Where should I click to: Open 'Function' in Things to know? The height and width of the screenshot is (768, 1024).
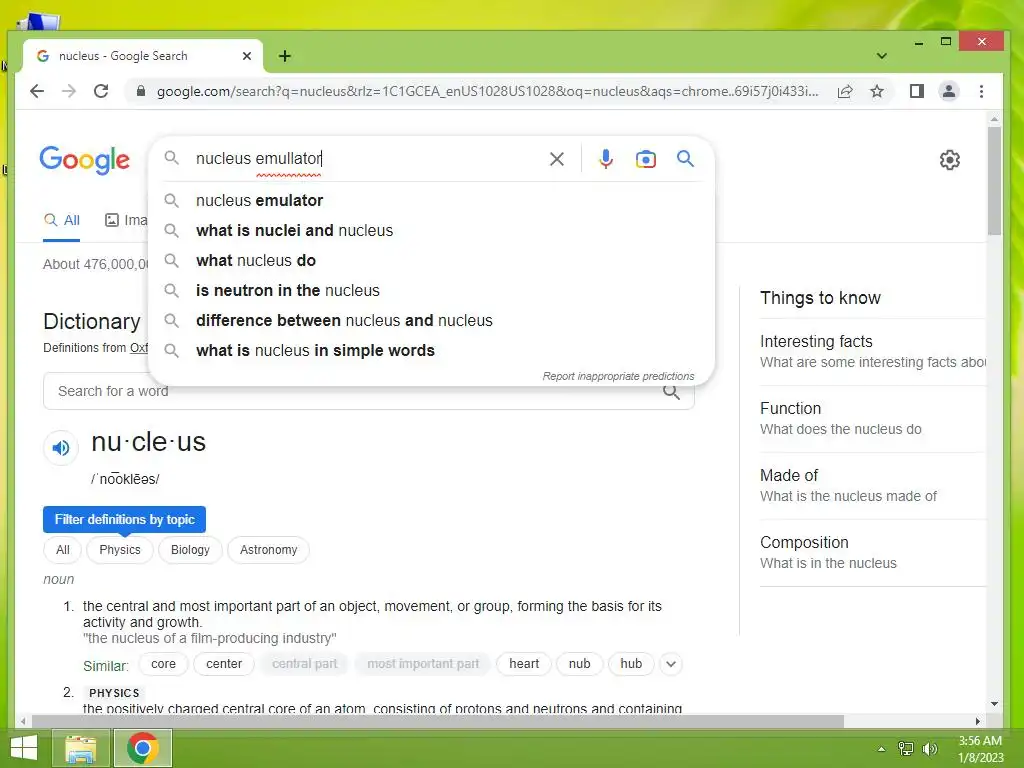[x=872, y=419]
